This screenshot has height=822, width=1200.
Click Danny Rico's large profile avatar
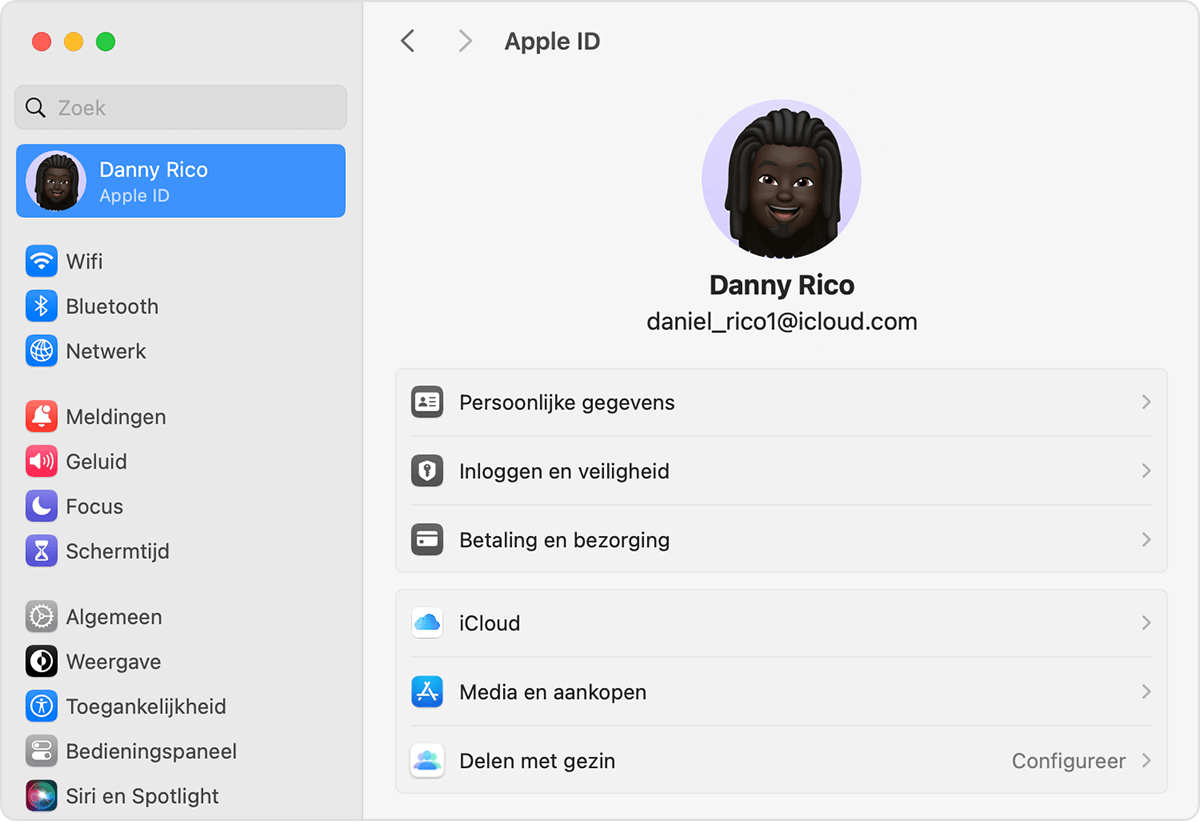click(x=781, y=179)
